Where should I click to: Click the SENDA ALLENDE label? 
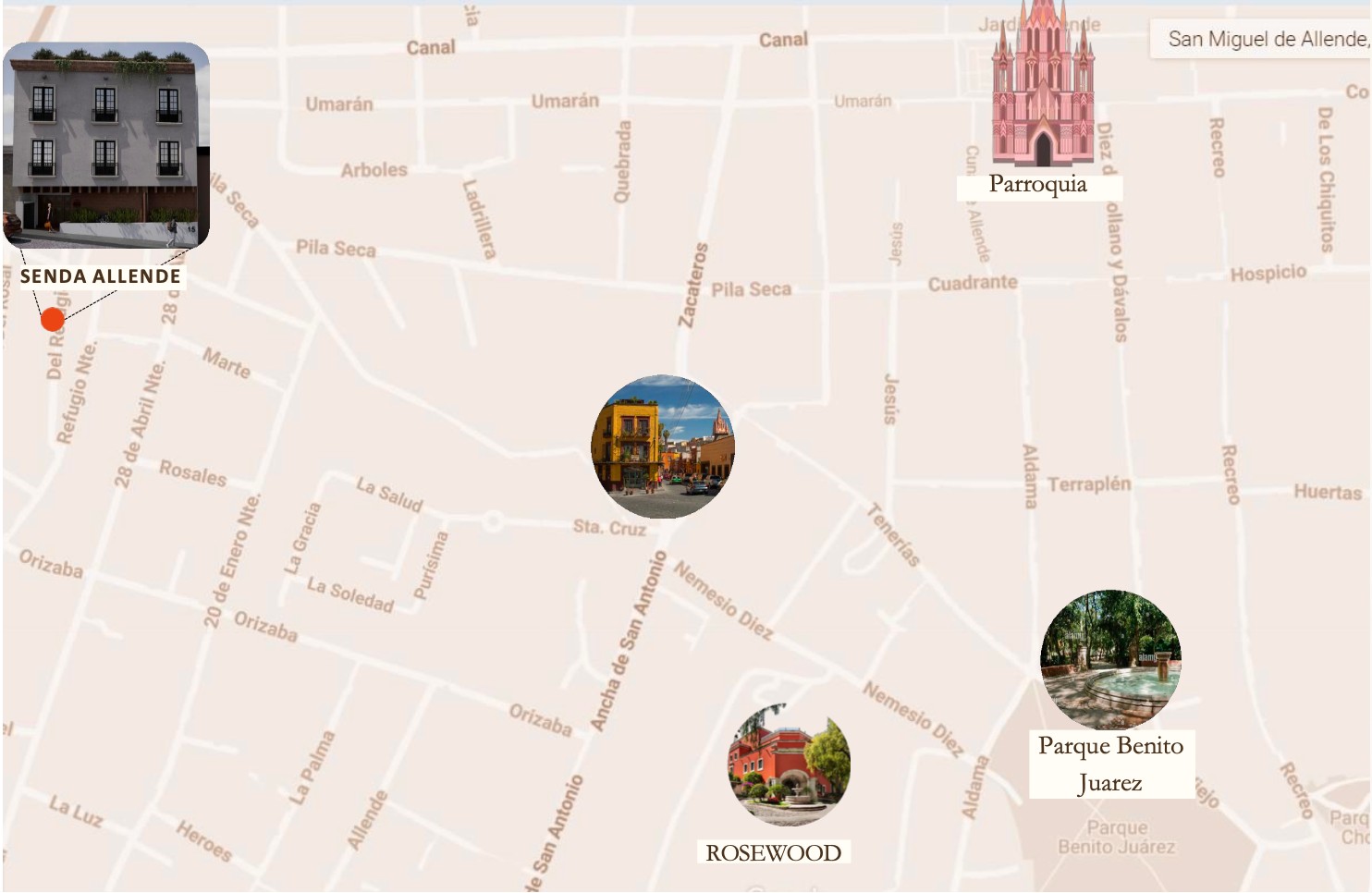[101, 276]
